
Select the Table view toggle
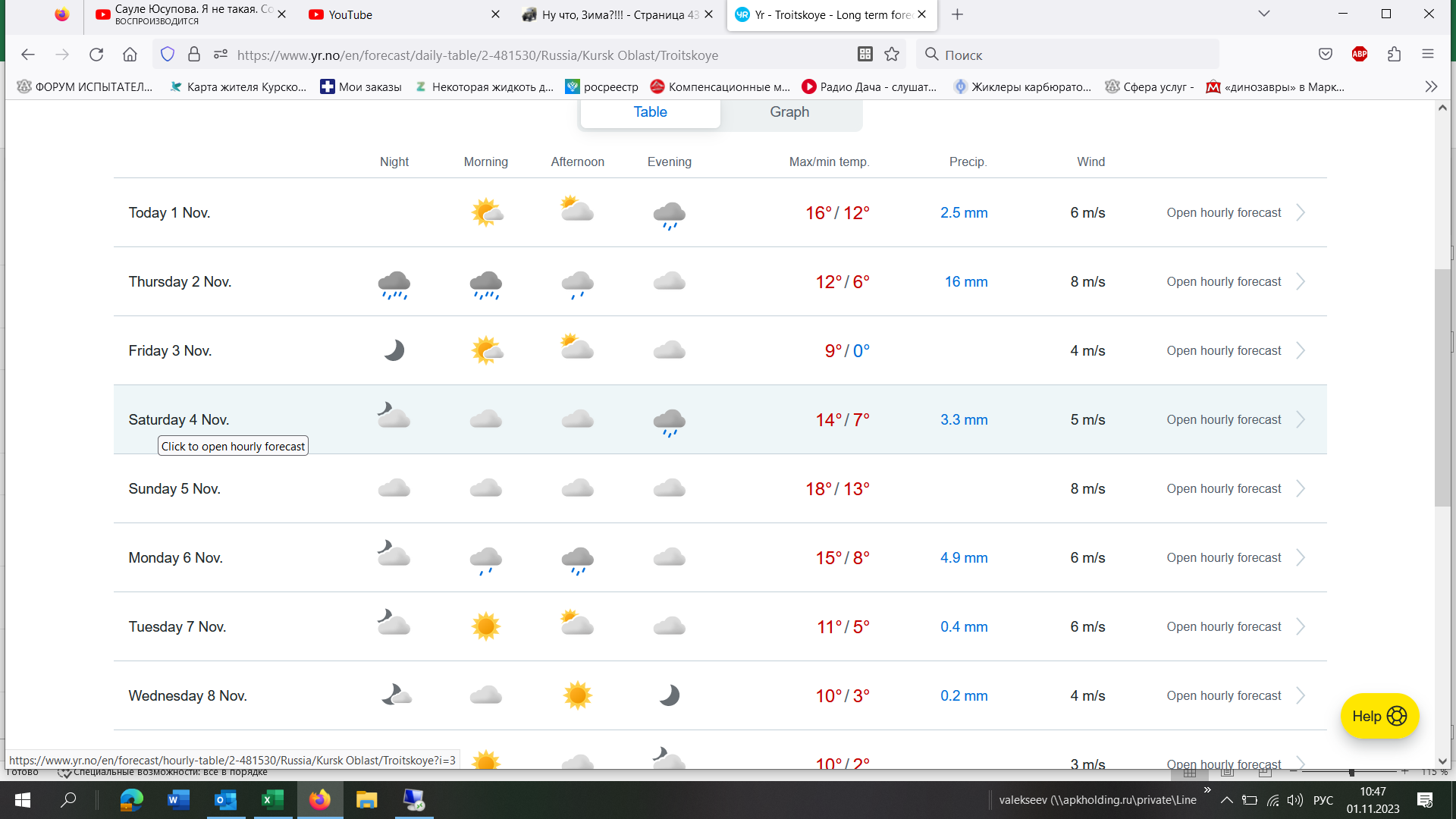(650, 112)
